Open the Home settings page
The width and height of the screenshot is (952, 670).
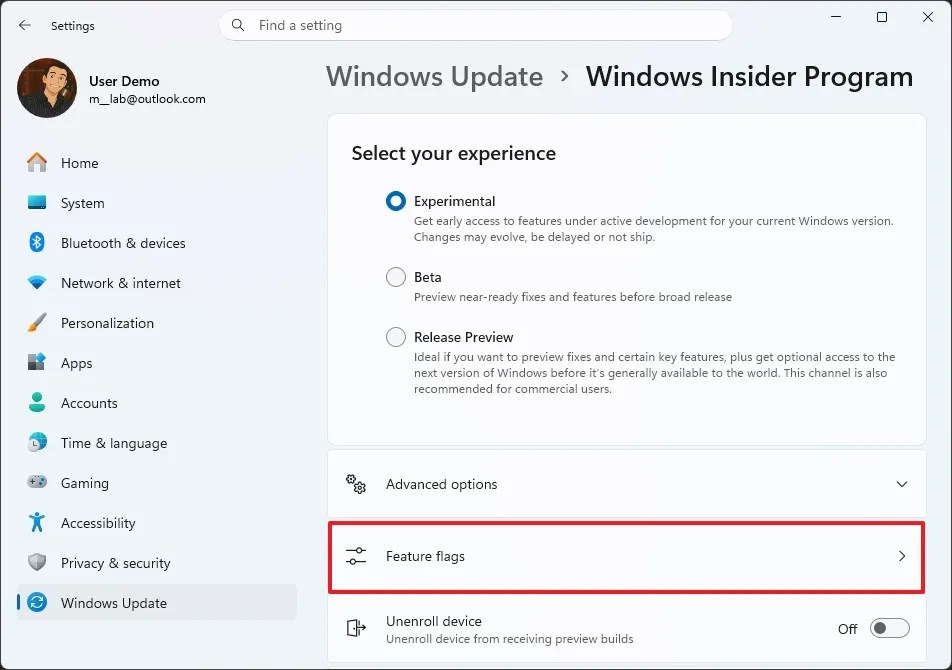pos(157,163)
